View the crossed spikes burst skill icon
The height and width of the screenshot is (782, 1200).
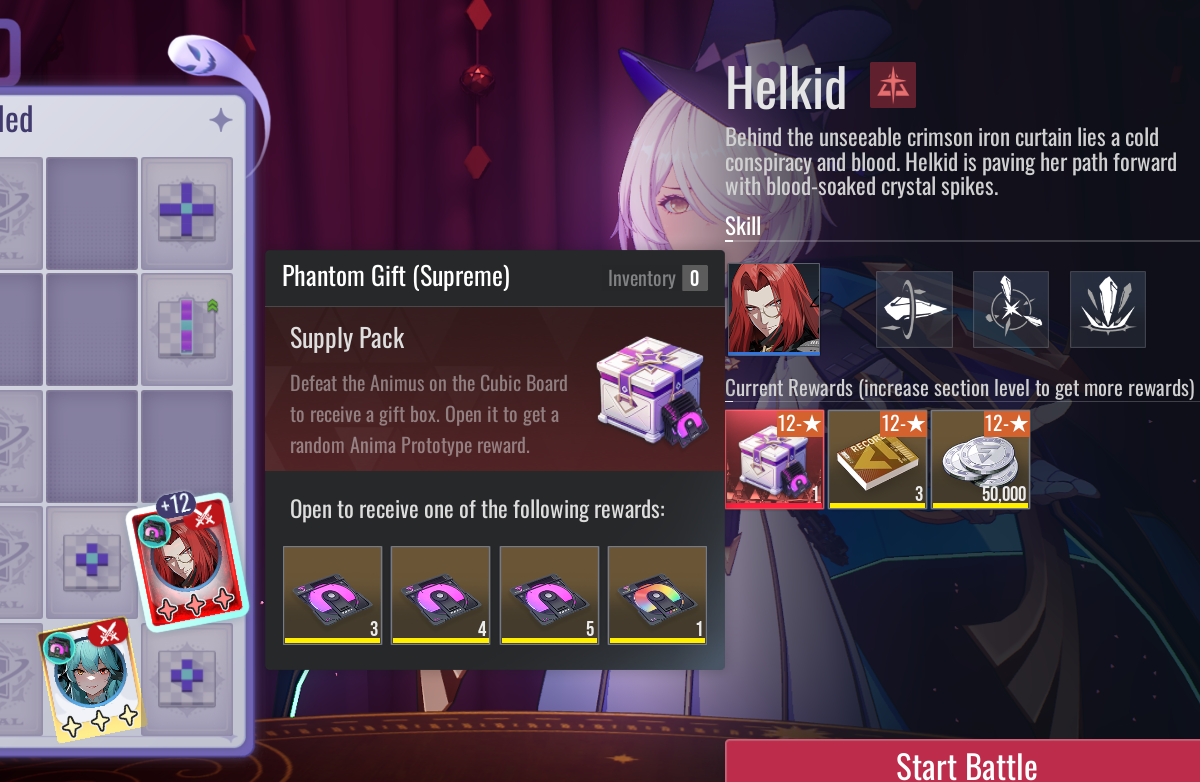1011,309
